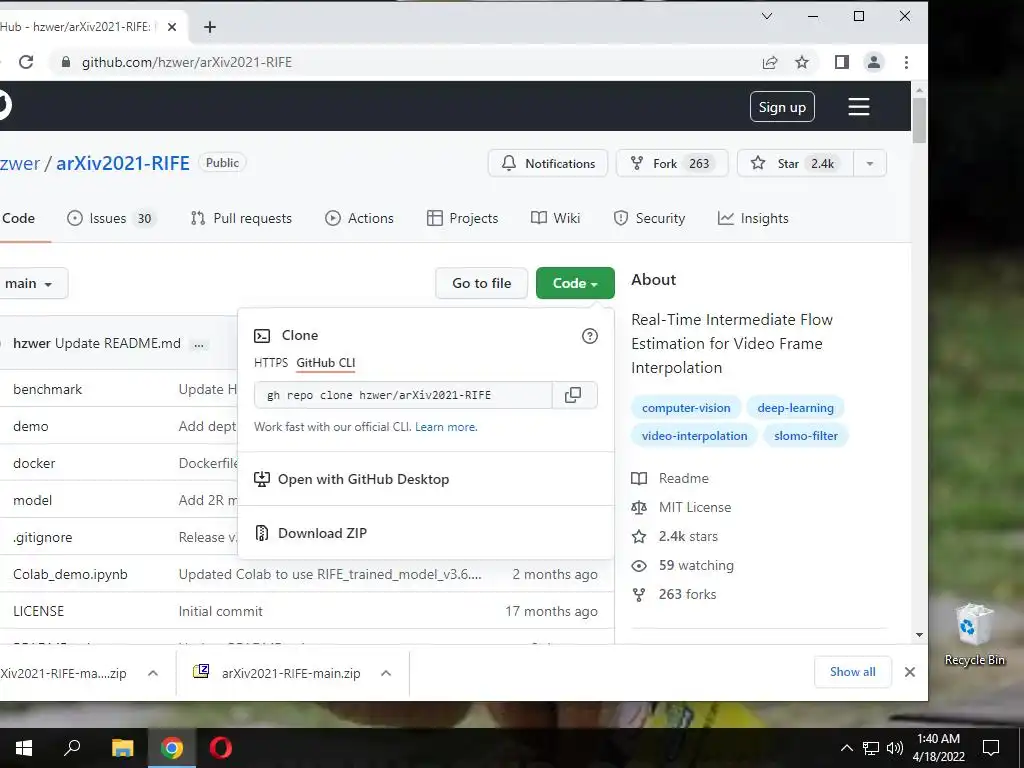The width and height of the screenshot is (1024, 768).
Task: Select the HTTPS clone option
Action: click(271, 362)
